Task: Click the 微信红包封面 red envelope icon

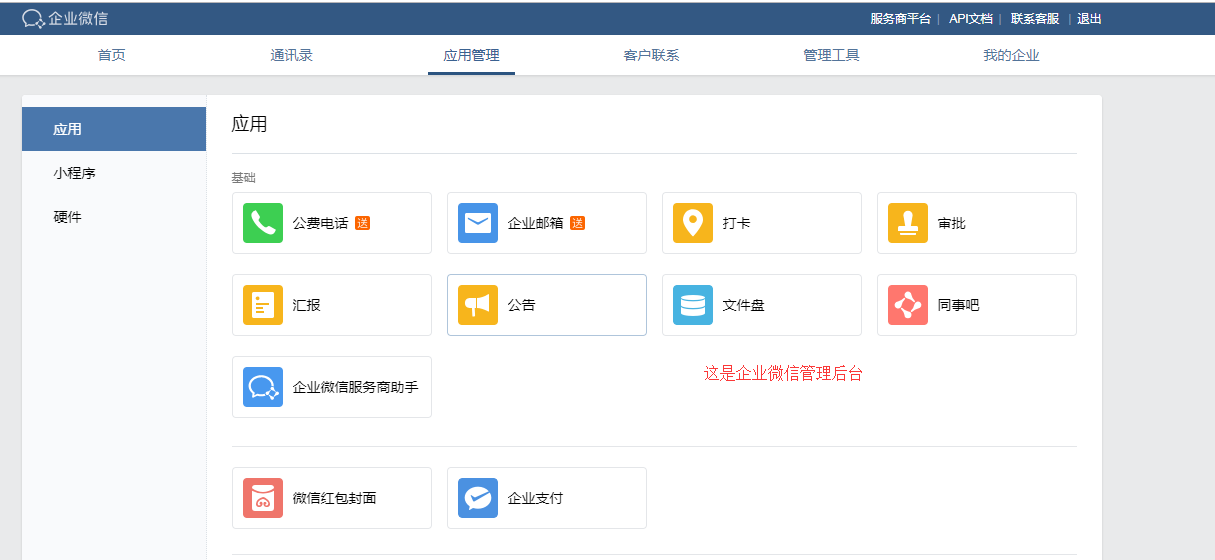Action: [263, 498]
